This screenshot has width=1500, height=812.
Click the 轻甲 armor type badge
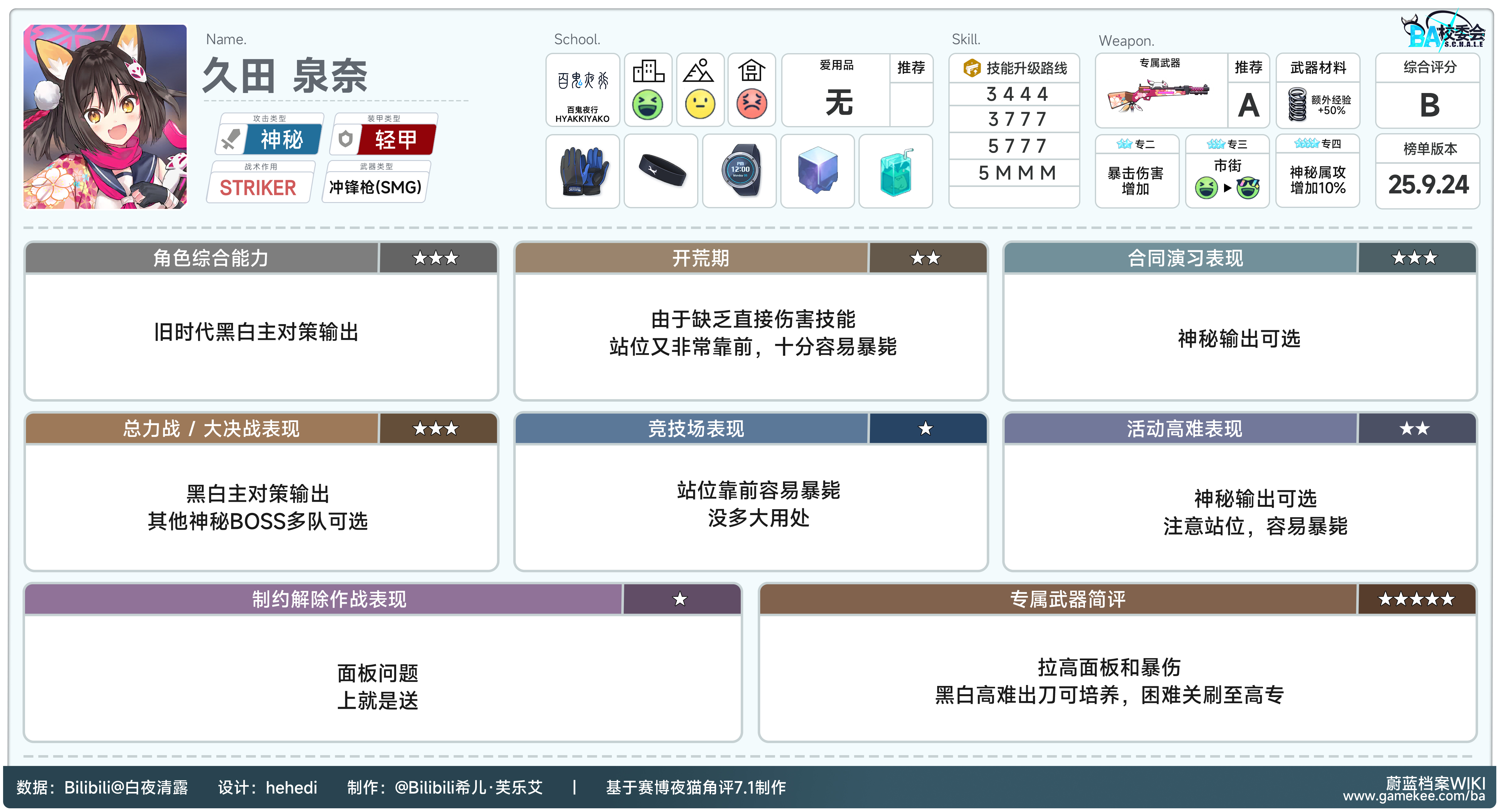[396, 140]
